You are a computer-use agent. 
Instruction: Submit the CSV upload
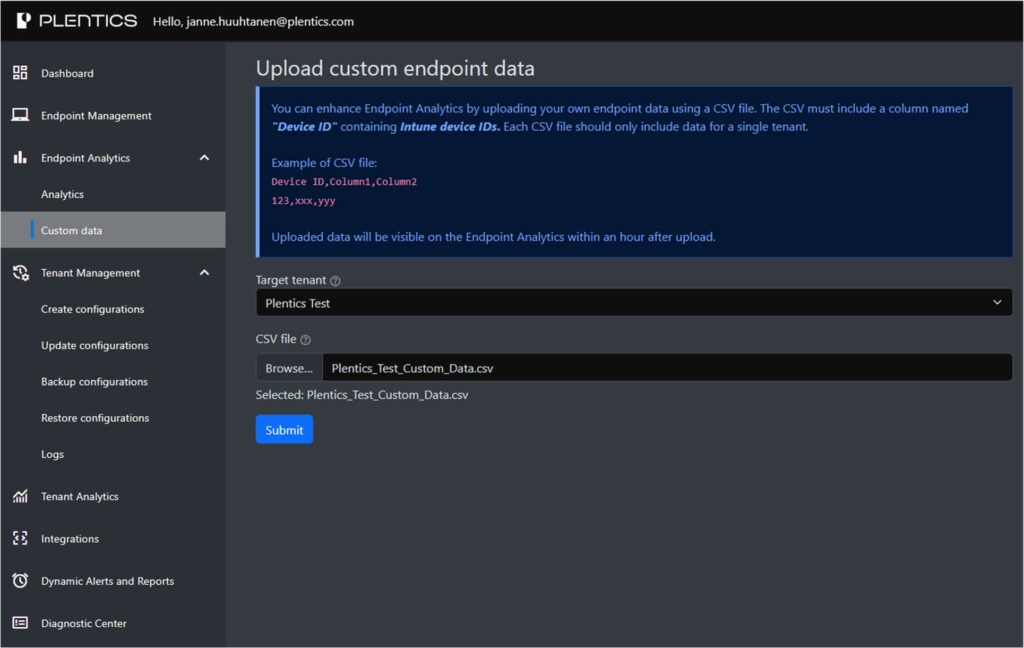(284, 429)
